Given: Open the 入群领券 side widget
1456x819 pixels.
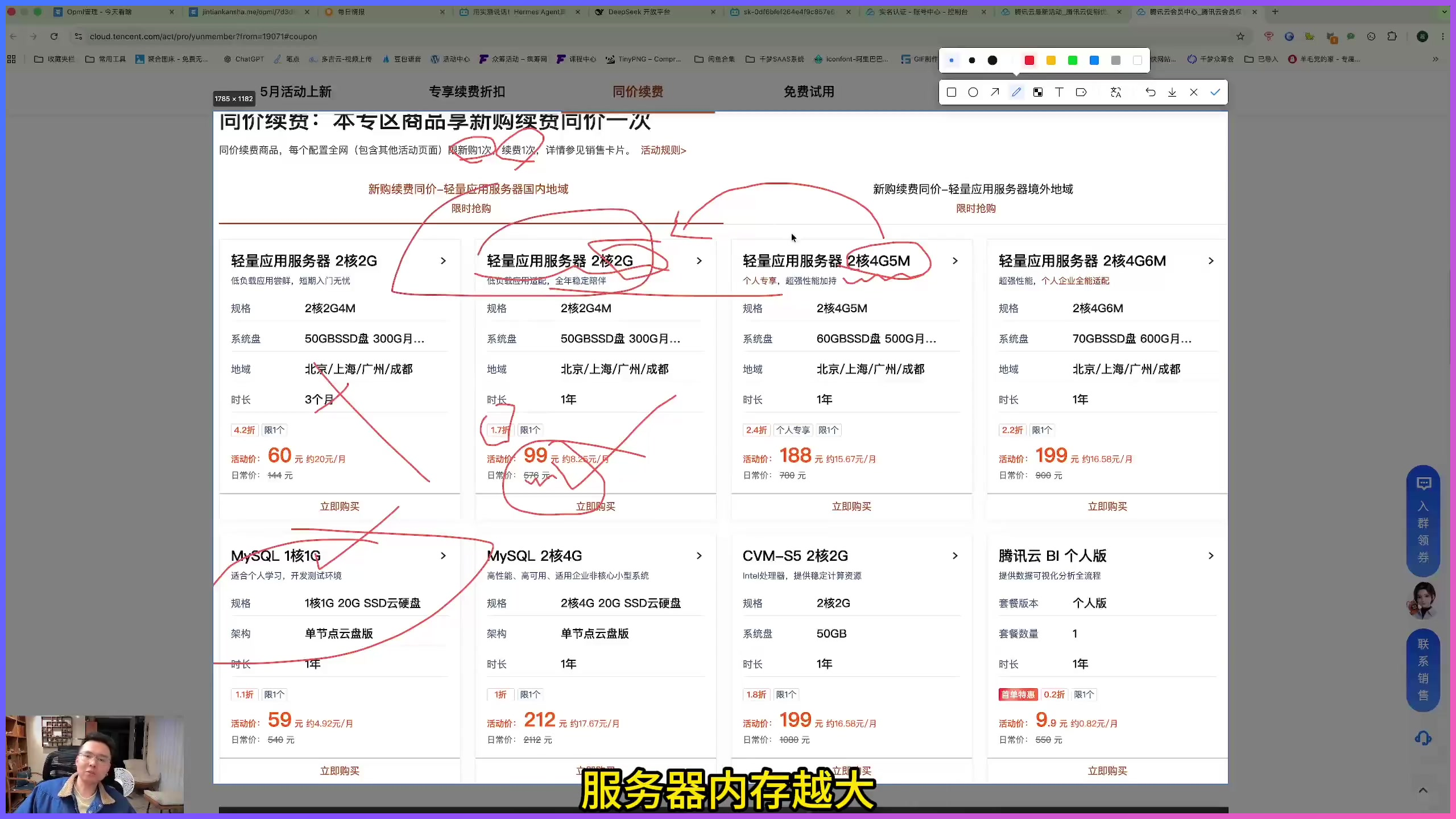Looking at the screenshot, I should (1423, 521).
